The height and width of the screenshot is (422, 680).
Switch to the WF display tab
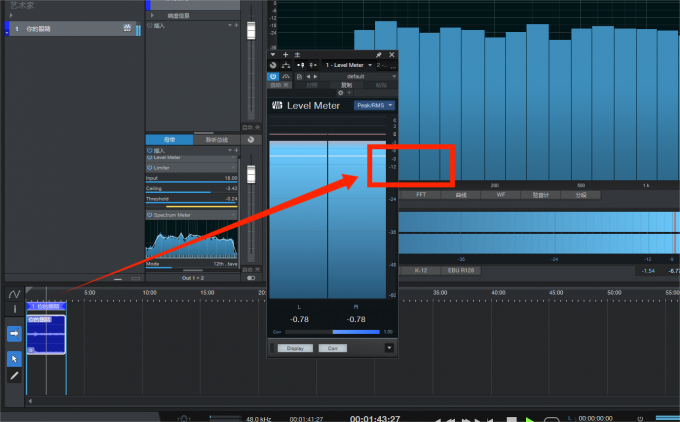(x=500, y=194)
